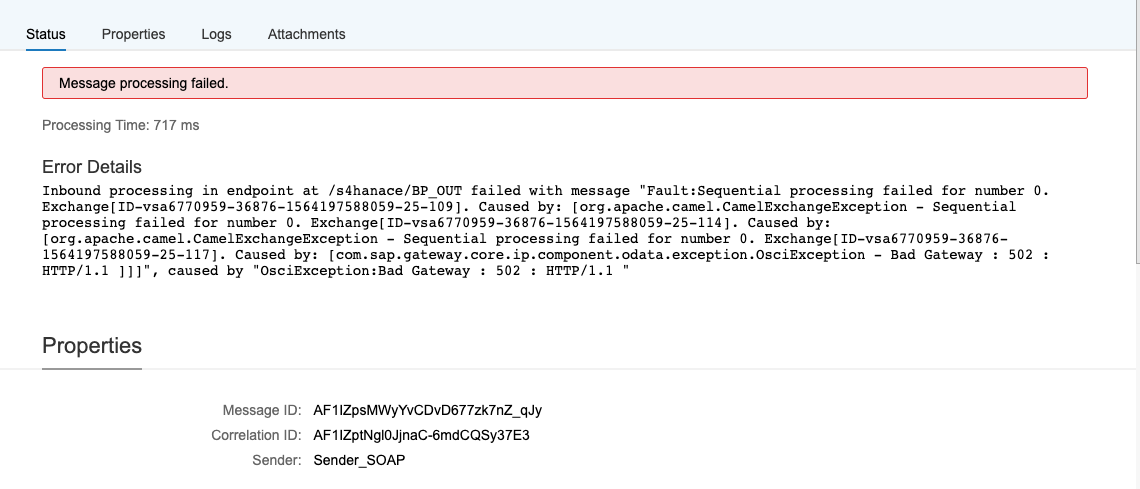Click the Error Details heading
Screen dimensions: 1140x489
click(92, 167)
